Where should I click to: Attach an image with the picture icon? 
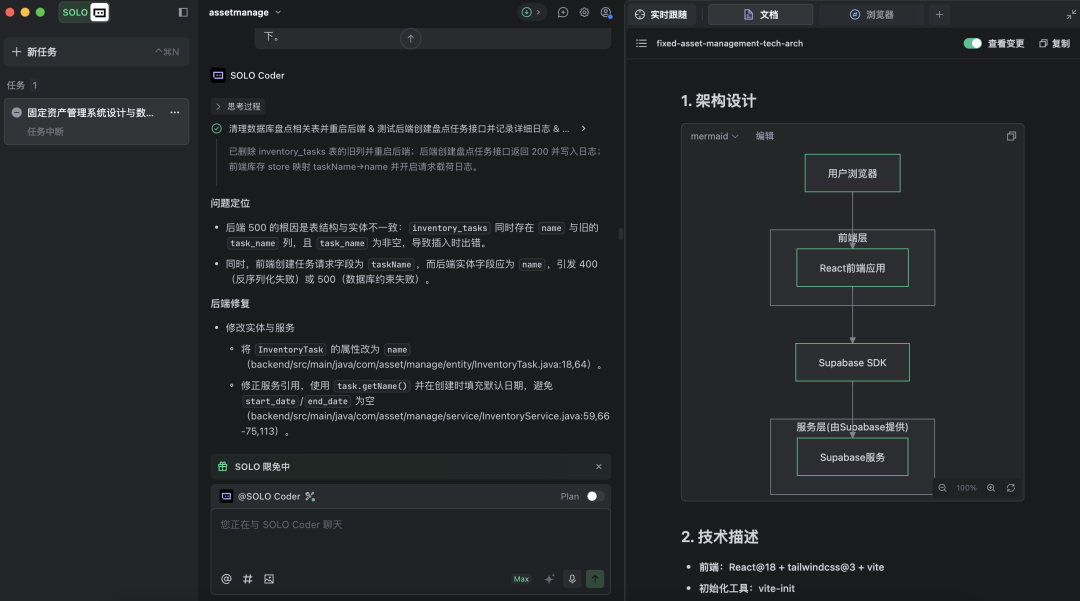pos(269,579)
